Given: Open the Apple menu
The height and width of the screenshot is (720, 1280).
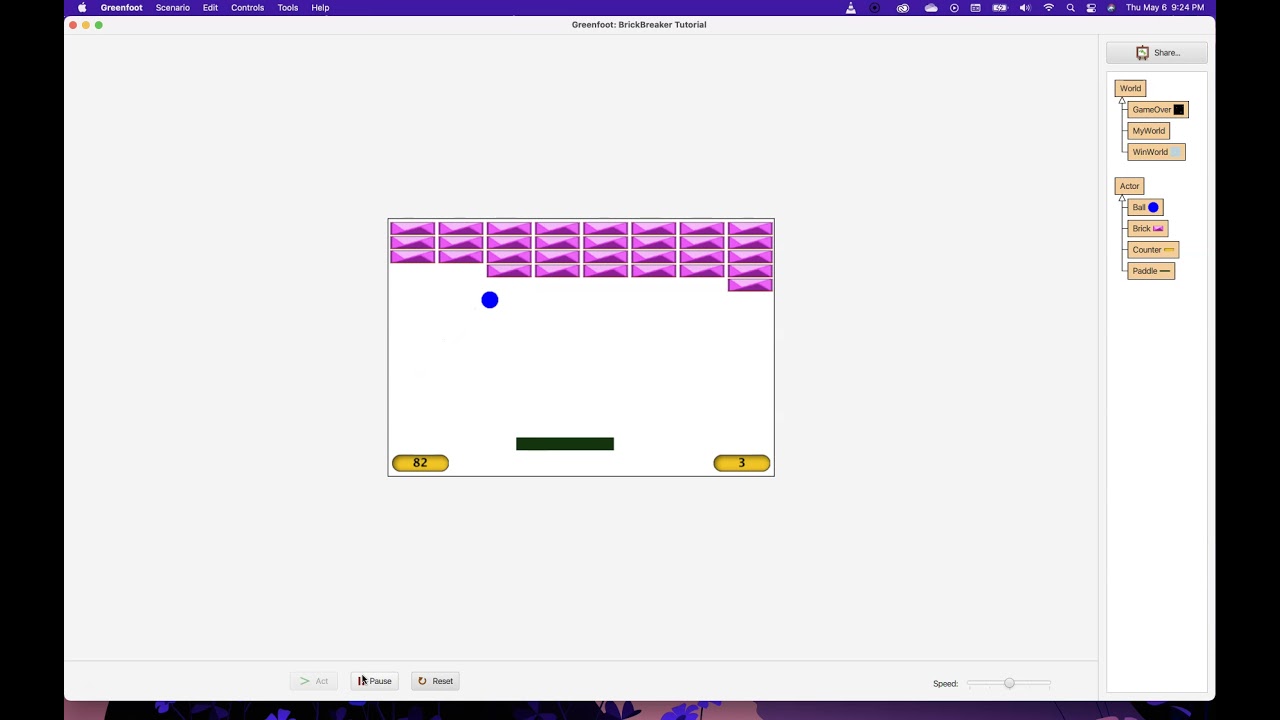Looking at the screenshot, I should [x=82, y=7].
